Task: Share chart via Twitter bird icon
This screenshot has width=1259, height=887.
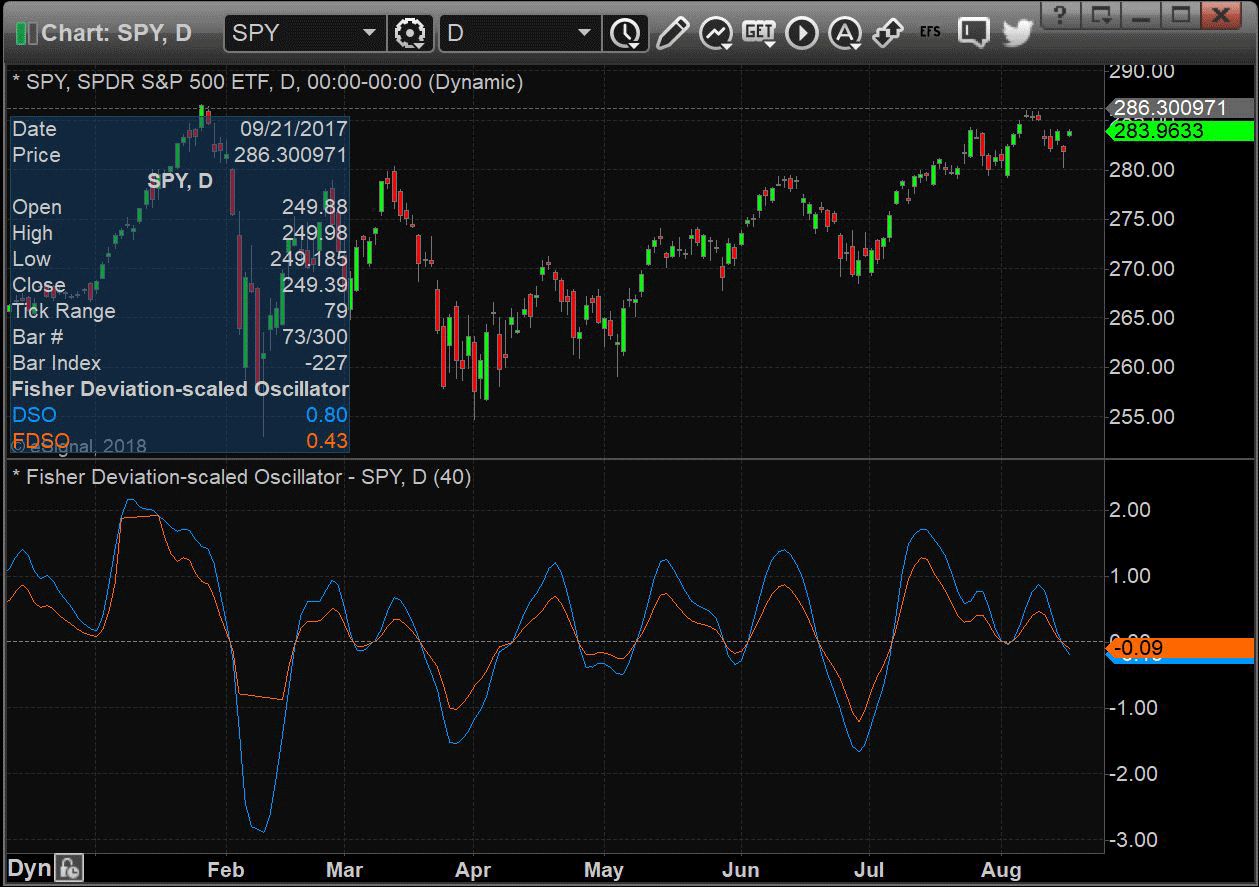Action: click(1017, 33)
